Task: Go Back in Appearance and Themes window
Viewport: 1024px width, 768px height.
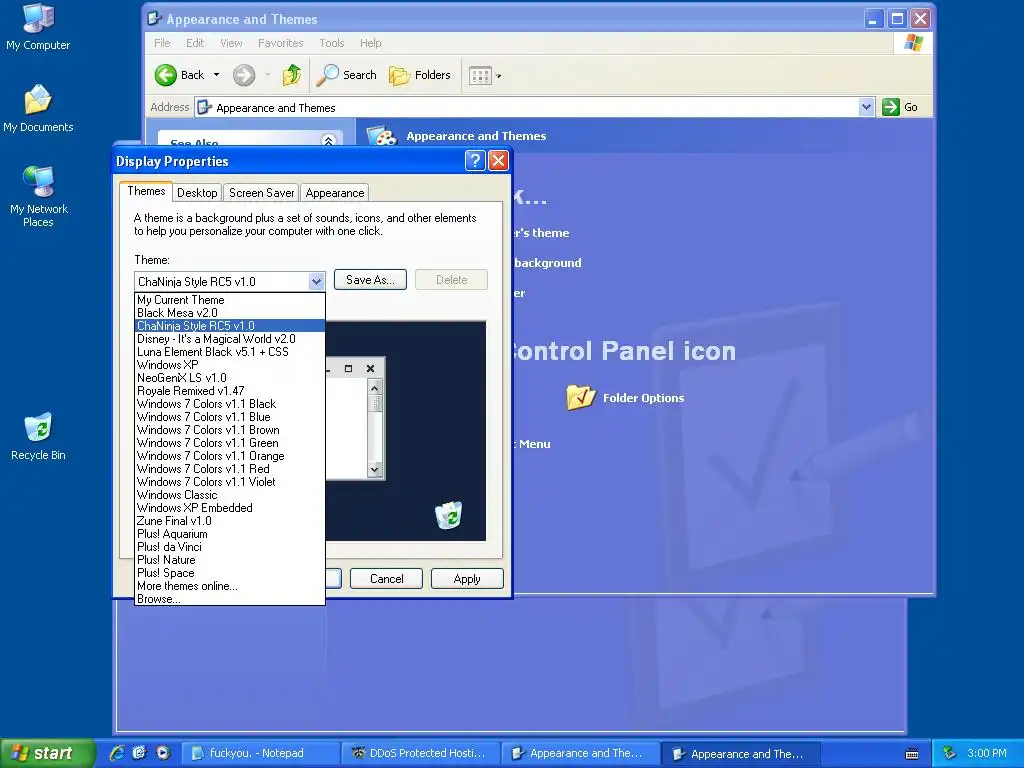Action: pos(180,75)
